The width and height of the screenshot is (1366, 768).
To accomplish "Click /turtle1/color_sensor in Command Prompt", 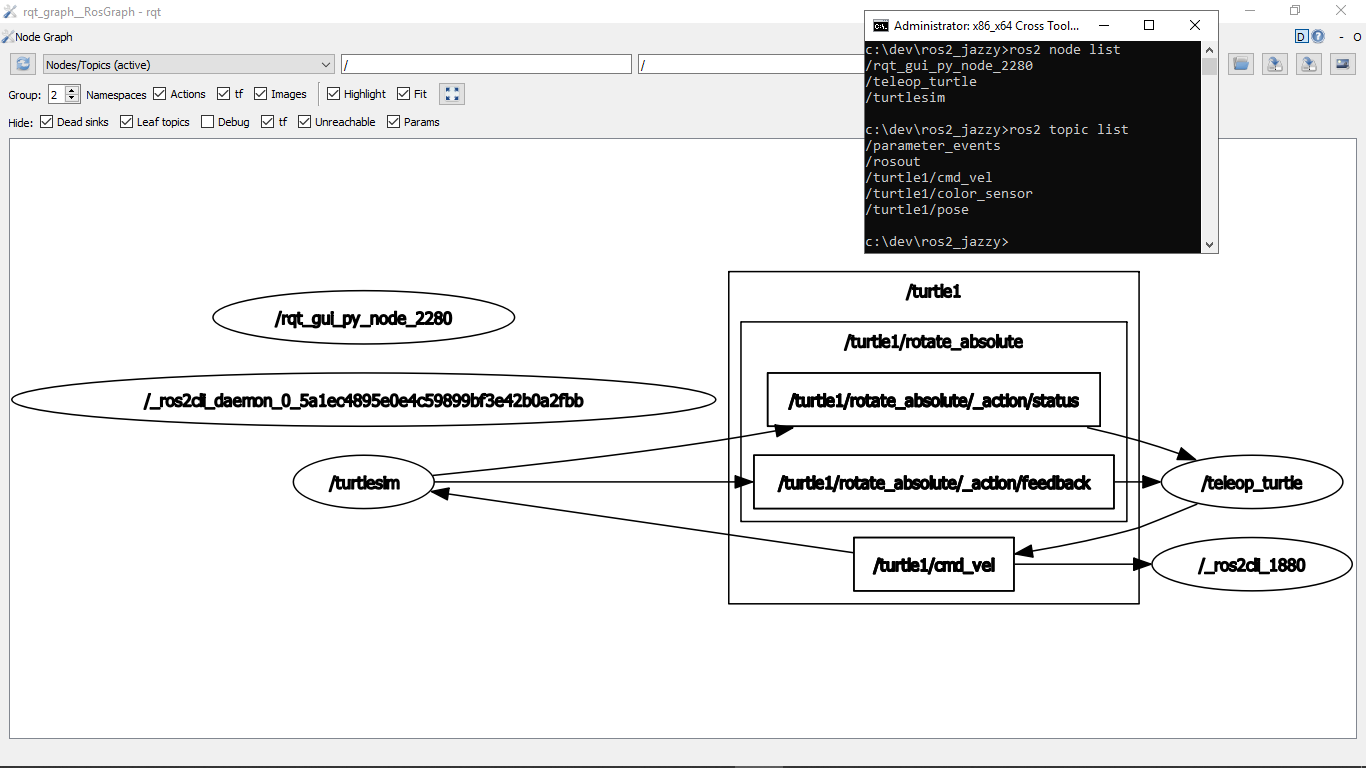I will click(x=949, y=194).
